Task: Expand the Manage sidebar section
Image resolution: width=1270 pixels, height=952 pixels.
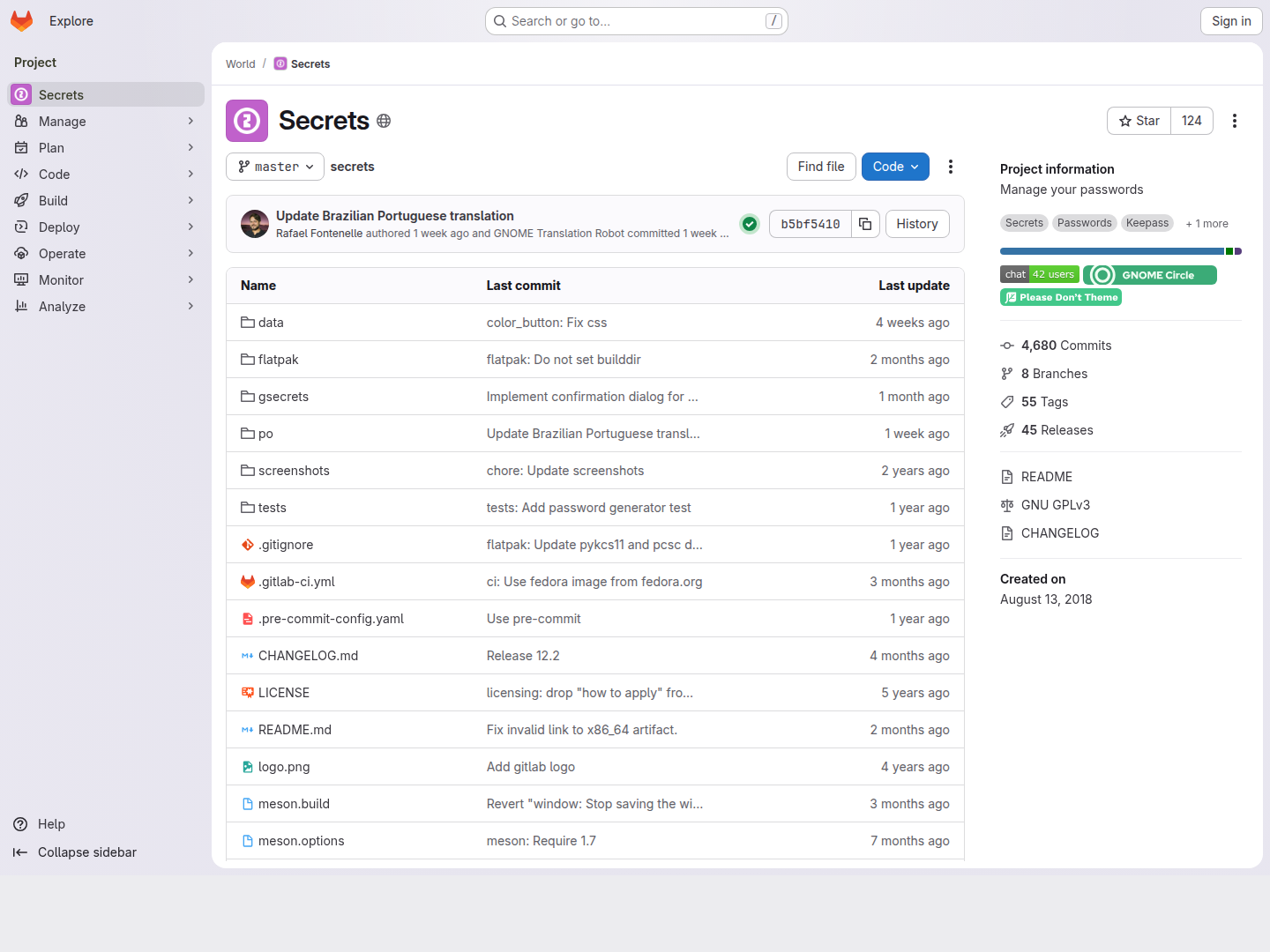Action: pos(106,122)
